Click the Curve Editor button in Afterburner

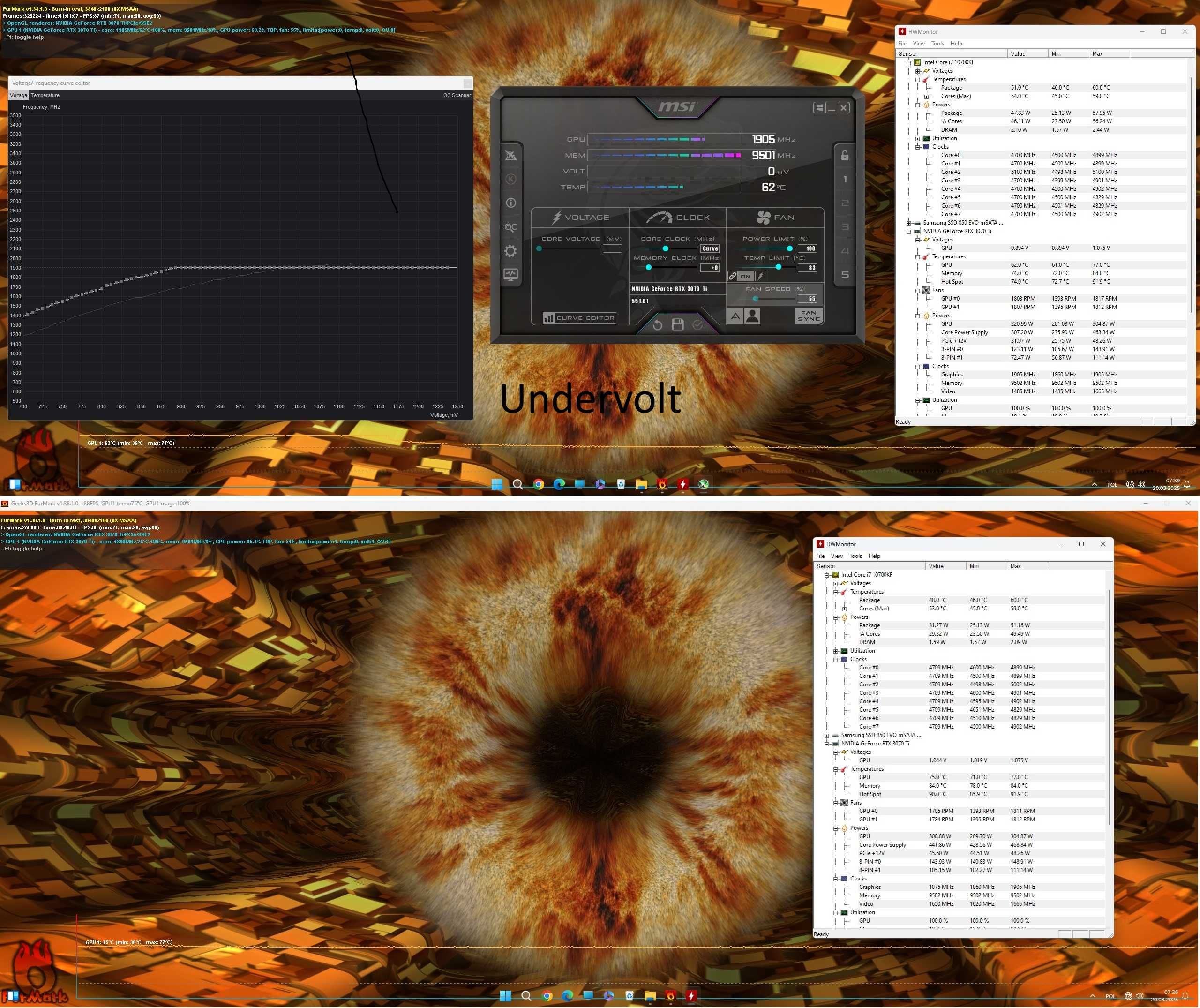pyautogui.click(x=579, y=318)
